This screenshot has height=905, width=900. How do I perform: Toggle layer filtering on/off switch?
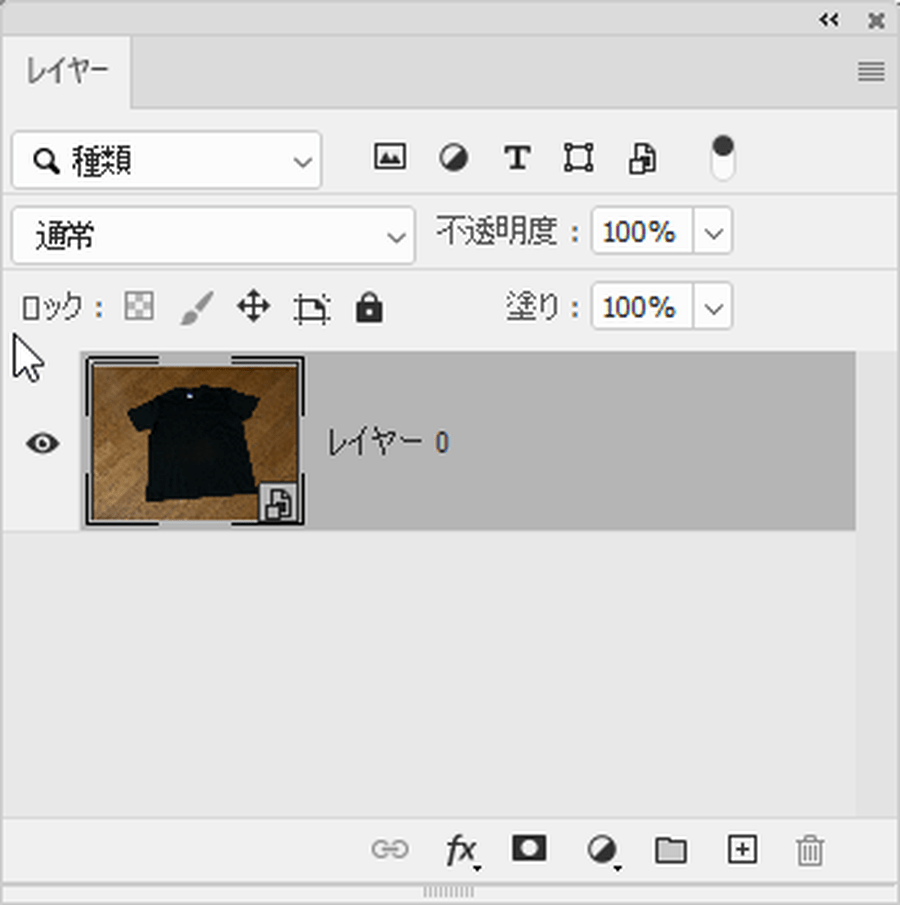point(722,158)
